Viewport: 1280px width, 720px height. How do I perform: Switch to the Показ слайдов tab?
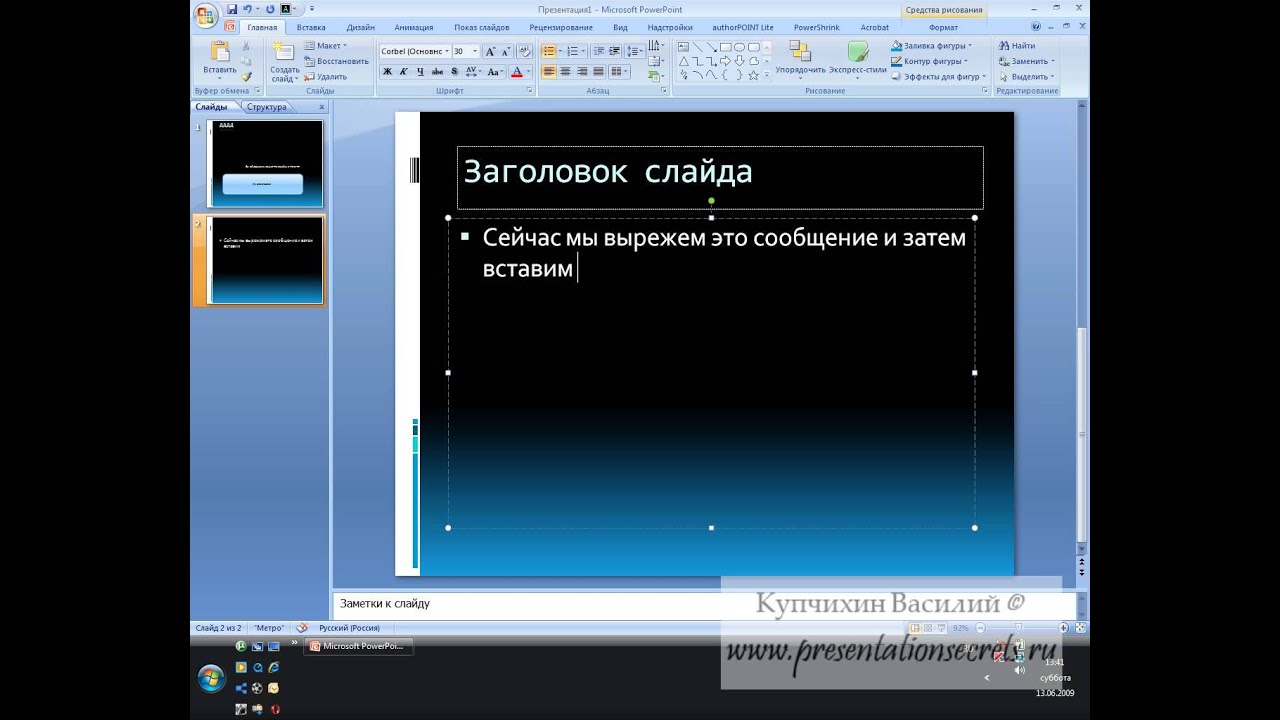[481, 27]
